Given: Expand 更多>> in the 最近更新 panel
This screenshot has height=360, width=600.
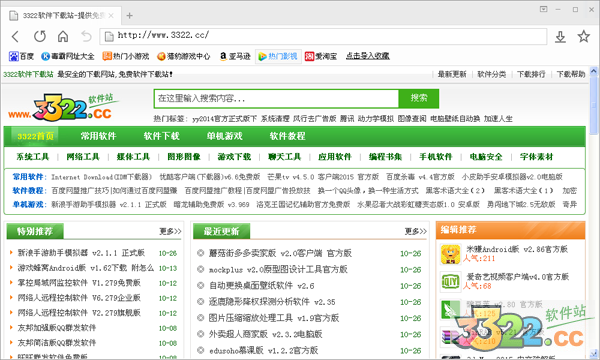Looking at the screenshot, I should pyautogui.click(x=416, y=231).
